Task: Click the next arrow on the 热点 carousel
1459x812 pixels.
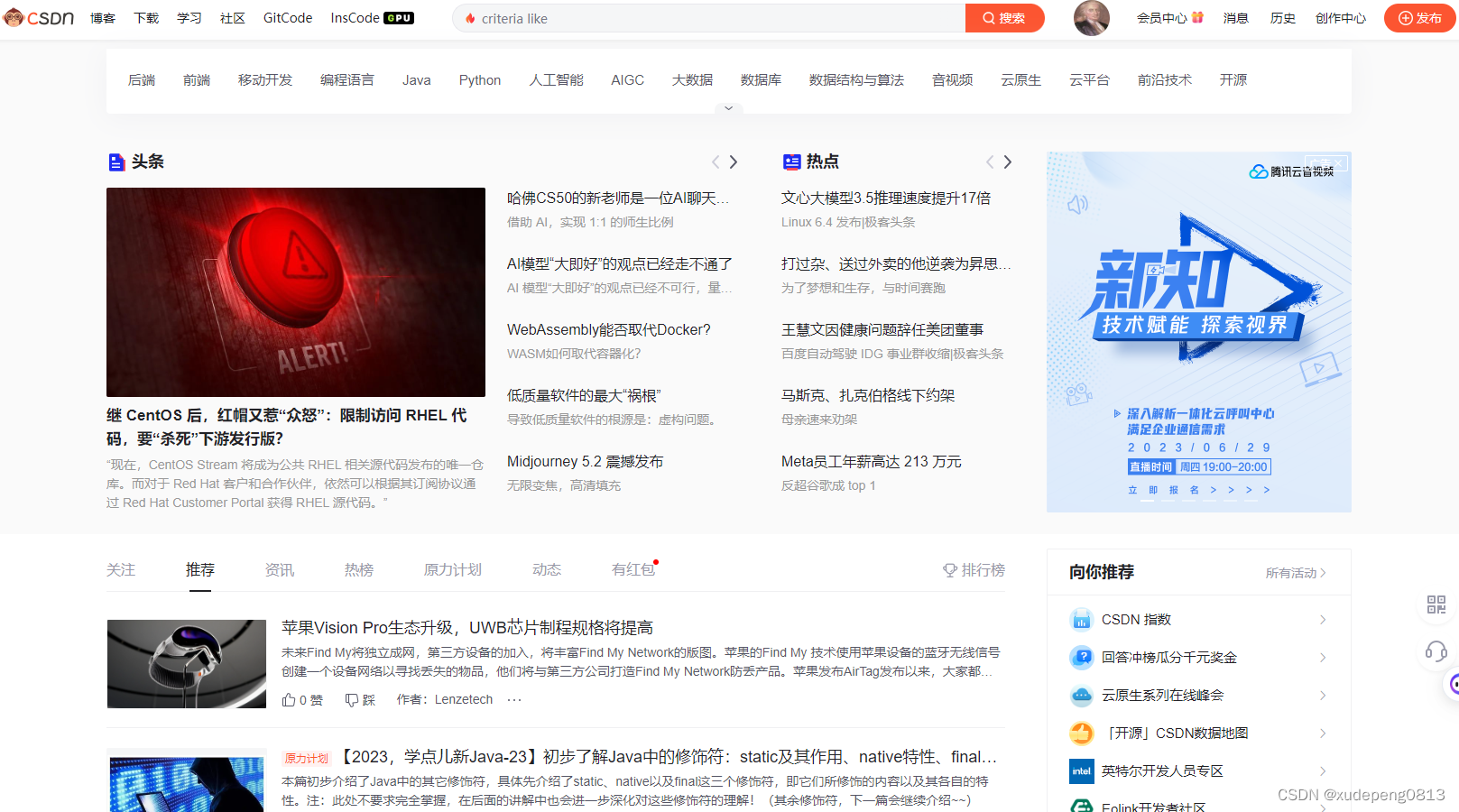Action: [x=1008, y=161]
